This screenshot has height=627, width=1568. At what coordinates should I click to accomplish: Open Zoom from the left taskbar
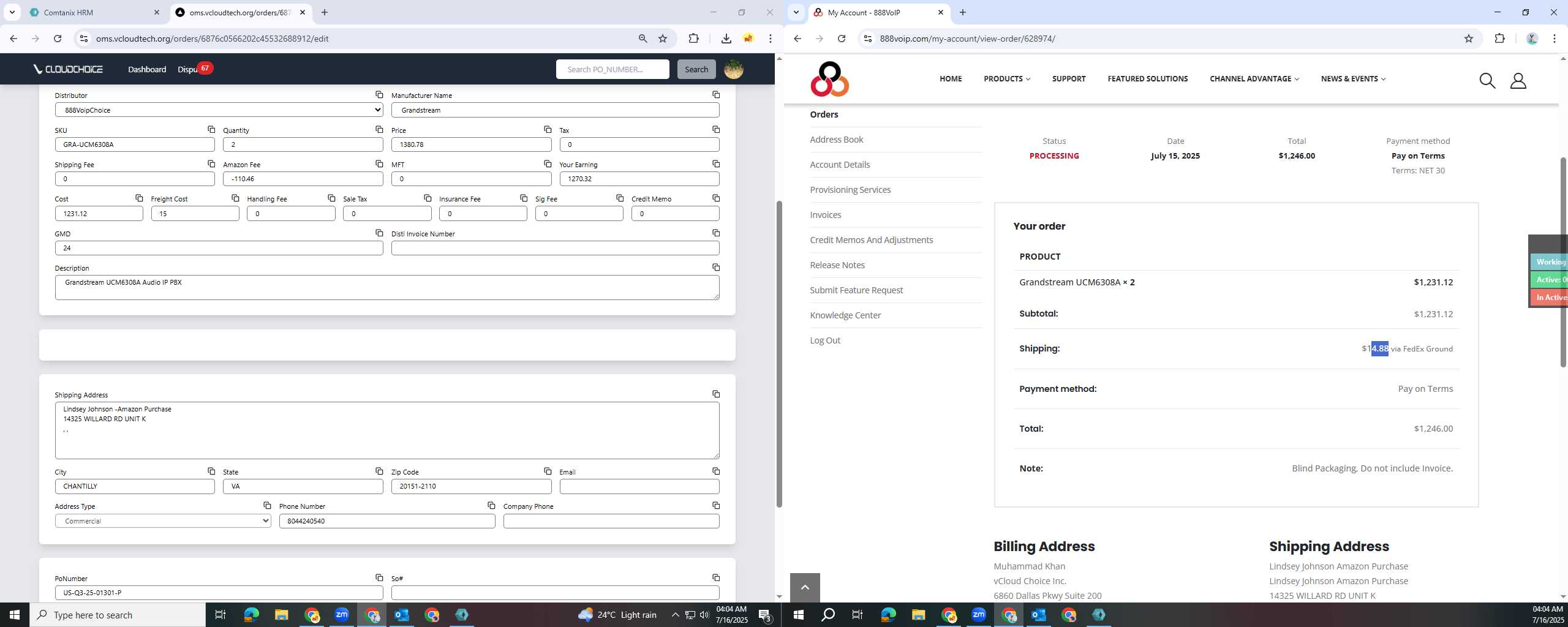342,615
